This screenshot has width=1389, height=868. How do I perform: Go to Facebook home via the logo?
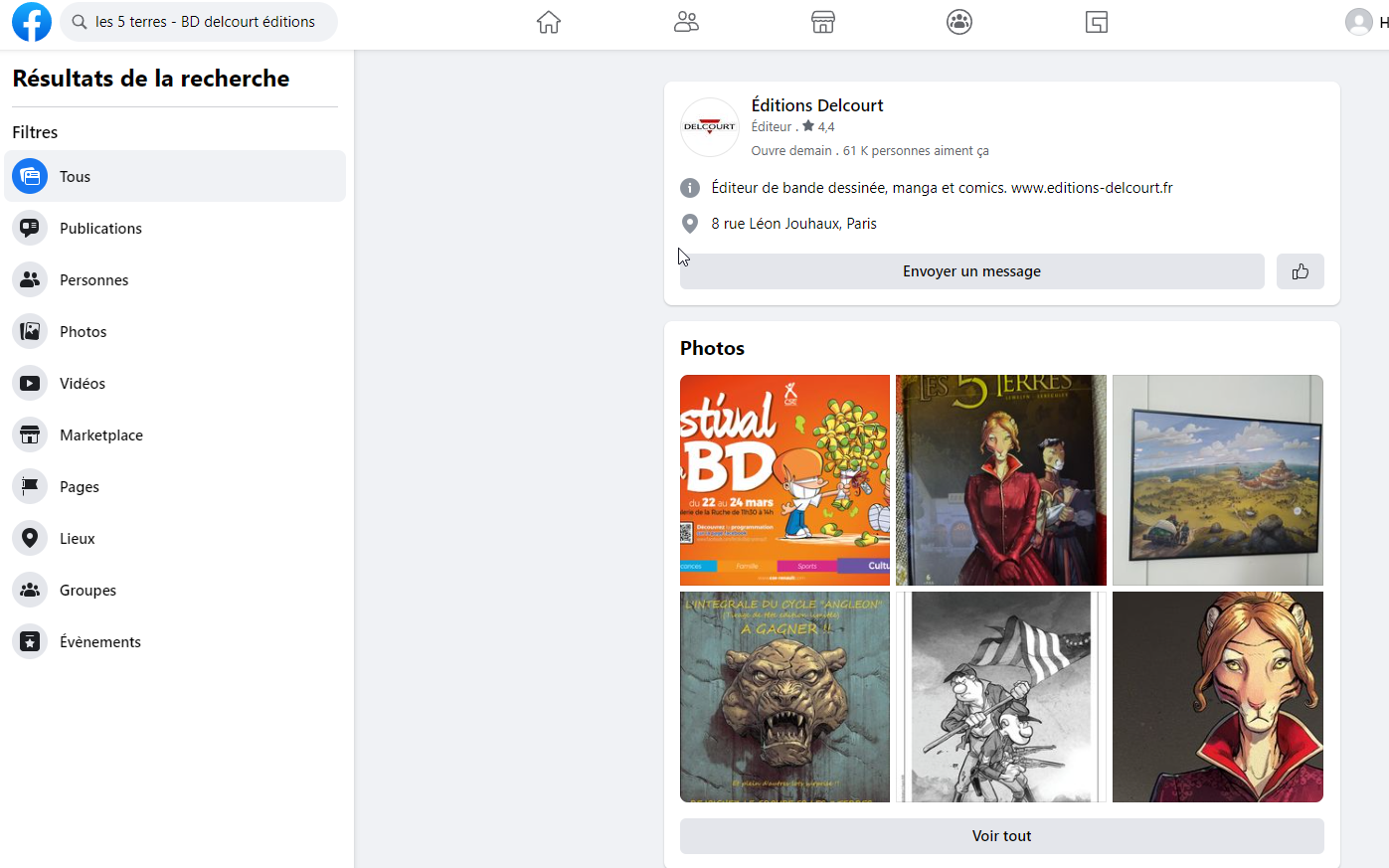(x=32, y=22)
